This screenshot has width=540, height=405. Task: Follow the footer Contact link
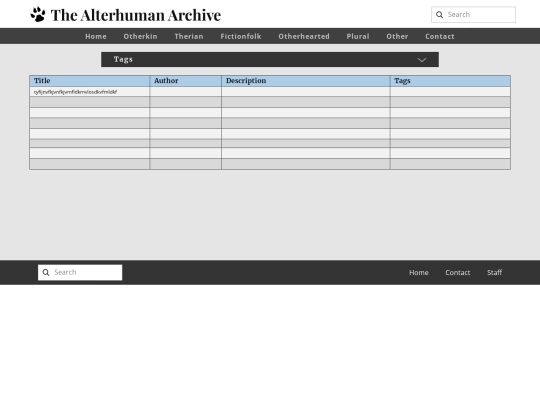(x=458, y=272)
